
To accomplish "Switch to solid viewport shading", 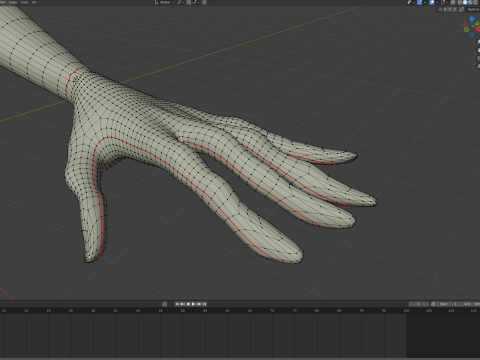I will coord(465,2).
